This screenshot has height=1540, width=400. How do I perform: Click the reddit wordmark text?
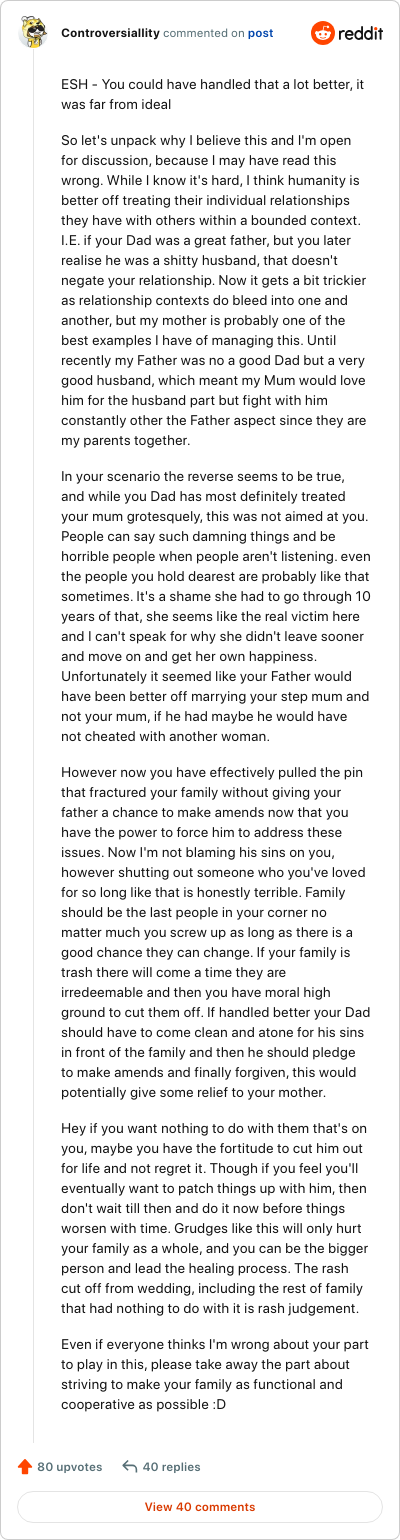pyautogui.click(x=361, y=33)
